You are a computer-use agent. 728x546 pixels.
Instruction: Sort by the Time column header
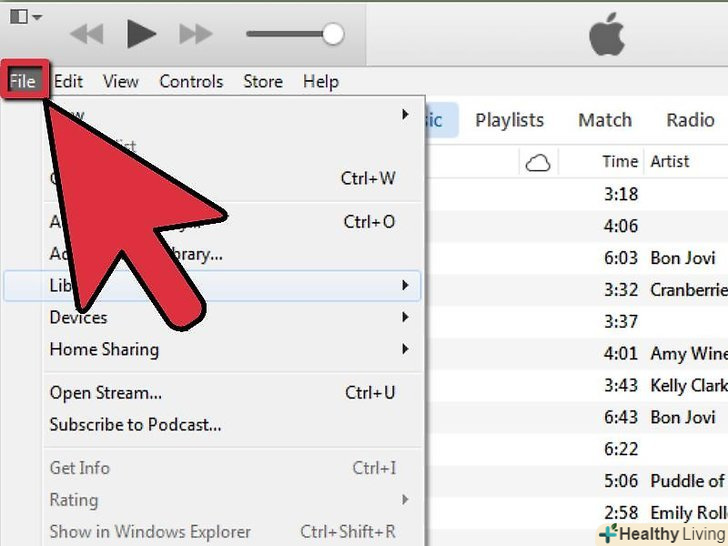coord(620,162)
